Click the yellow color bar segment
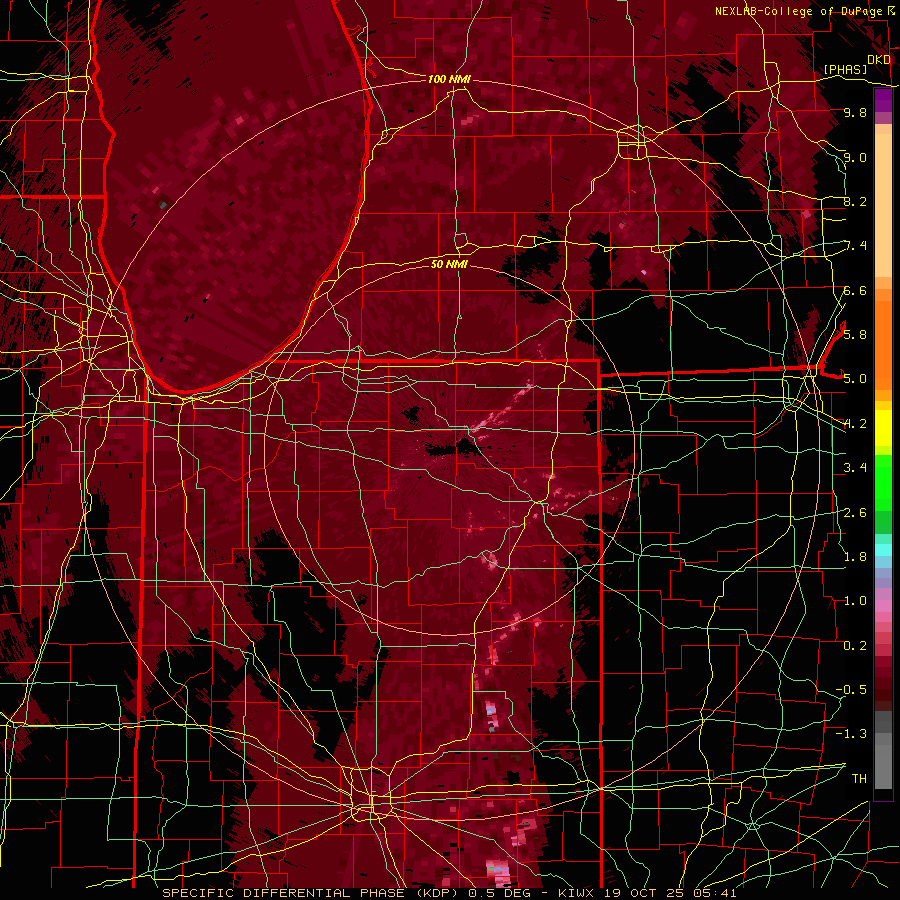 [883, 428]
